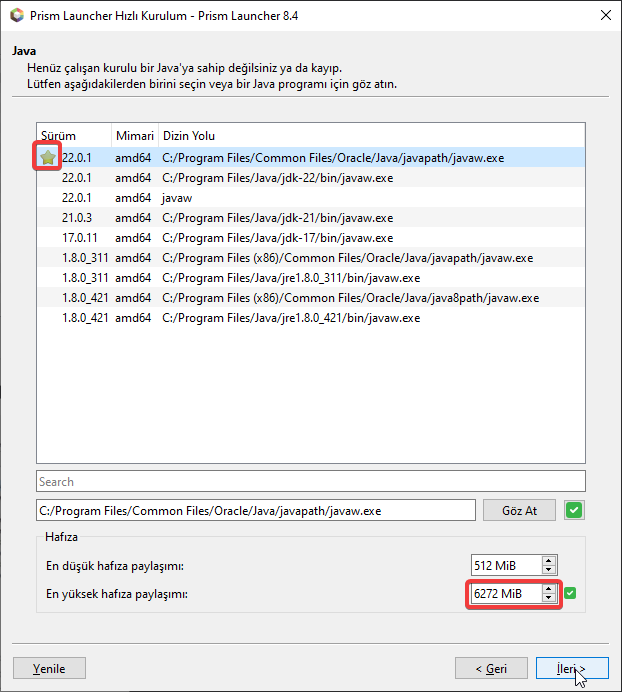Image resolution: width=622 pixels, height=692 pixels.
Task: Select 1.8.0_421 java8path row
Action: [x=311, y=297]
